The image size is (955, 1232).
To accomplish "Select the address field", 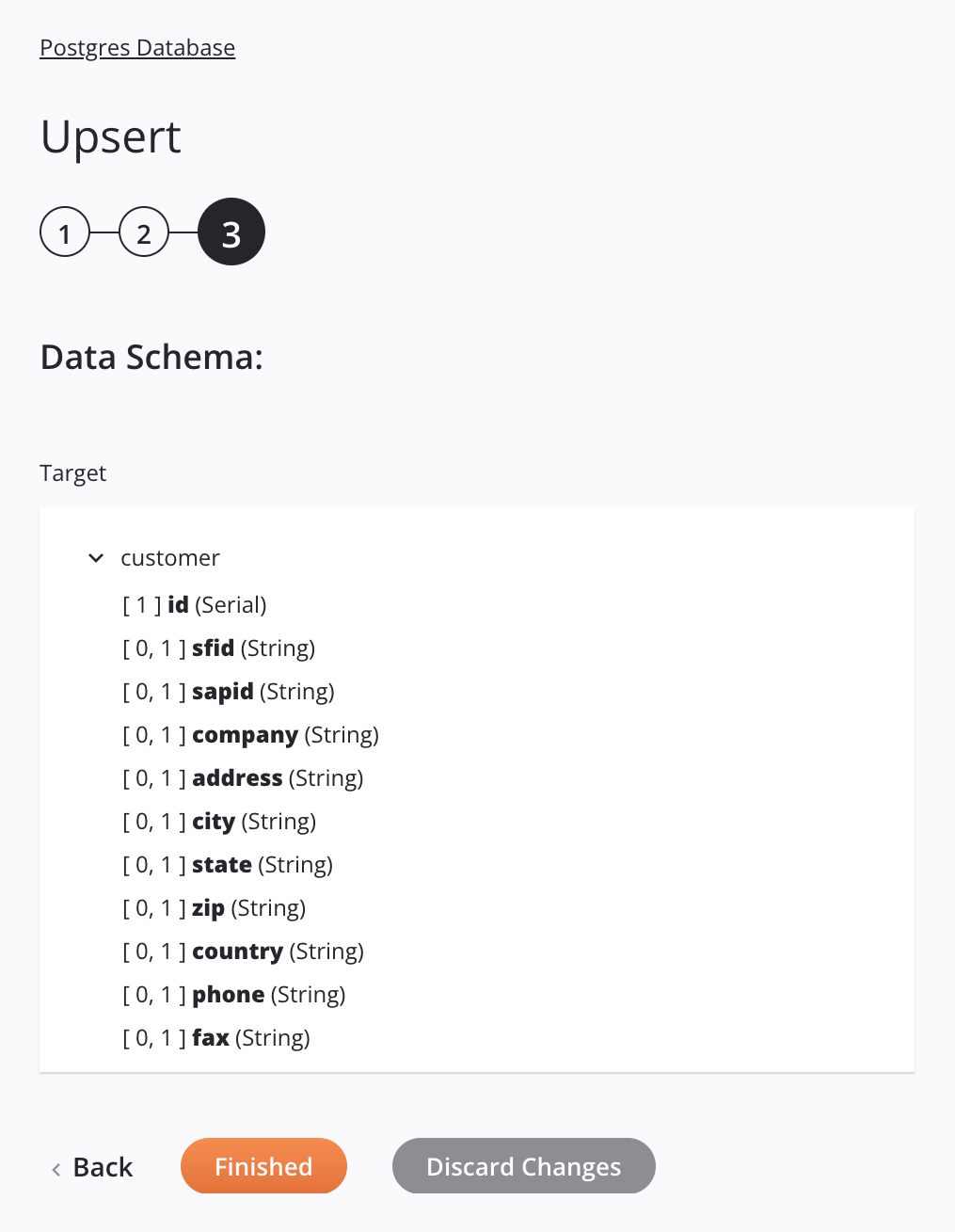I will tap(242, 777).
